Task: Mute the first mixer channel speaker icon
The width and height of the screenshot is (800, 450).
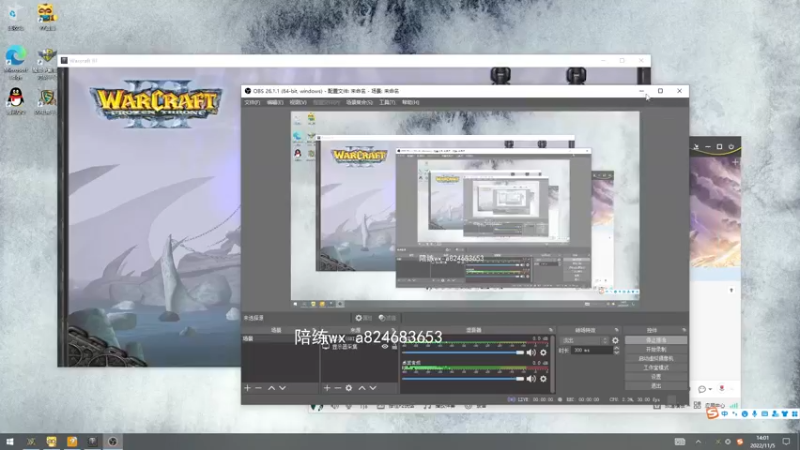Action: coord(531,353)
